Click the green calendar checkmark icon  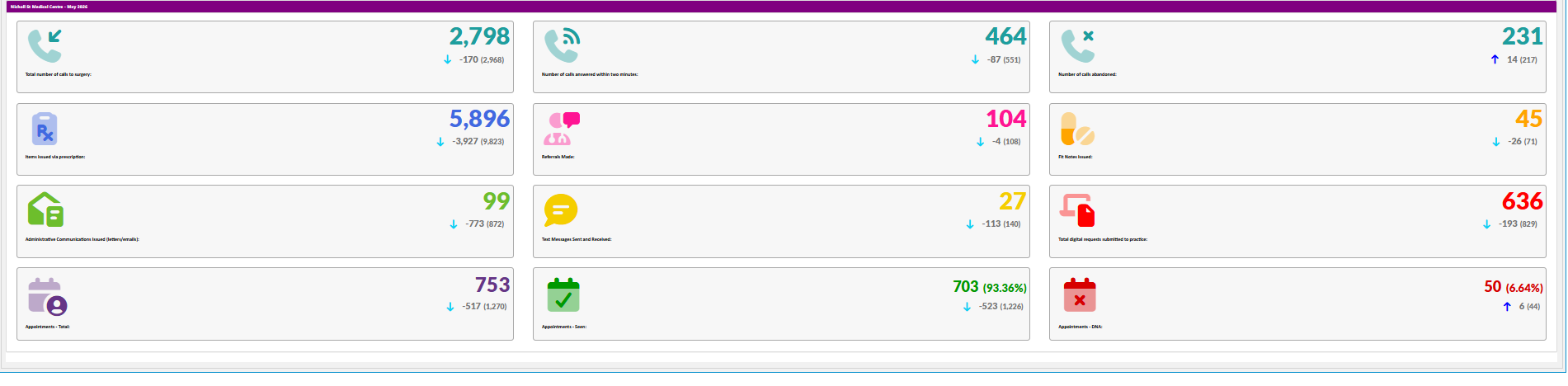pos(563,295)
